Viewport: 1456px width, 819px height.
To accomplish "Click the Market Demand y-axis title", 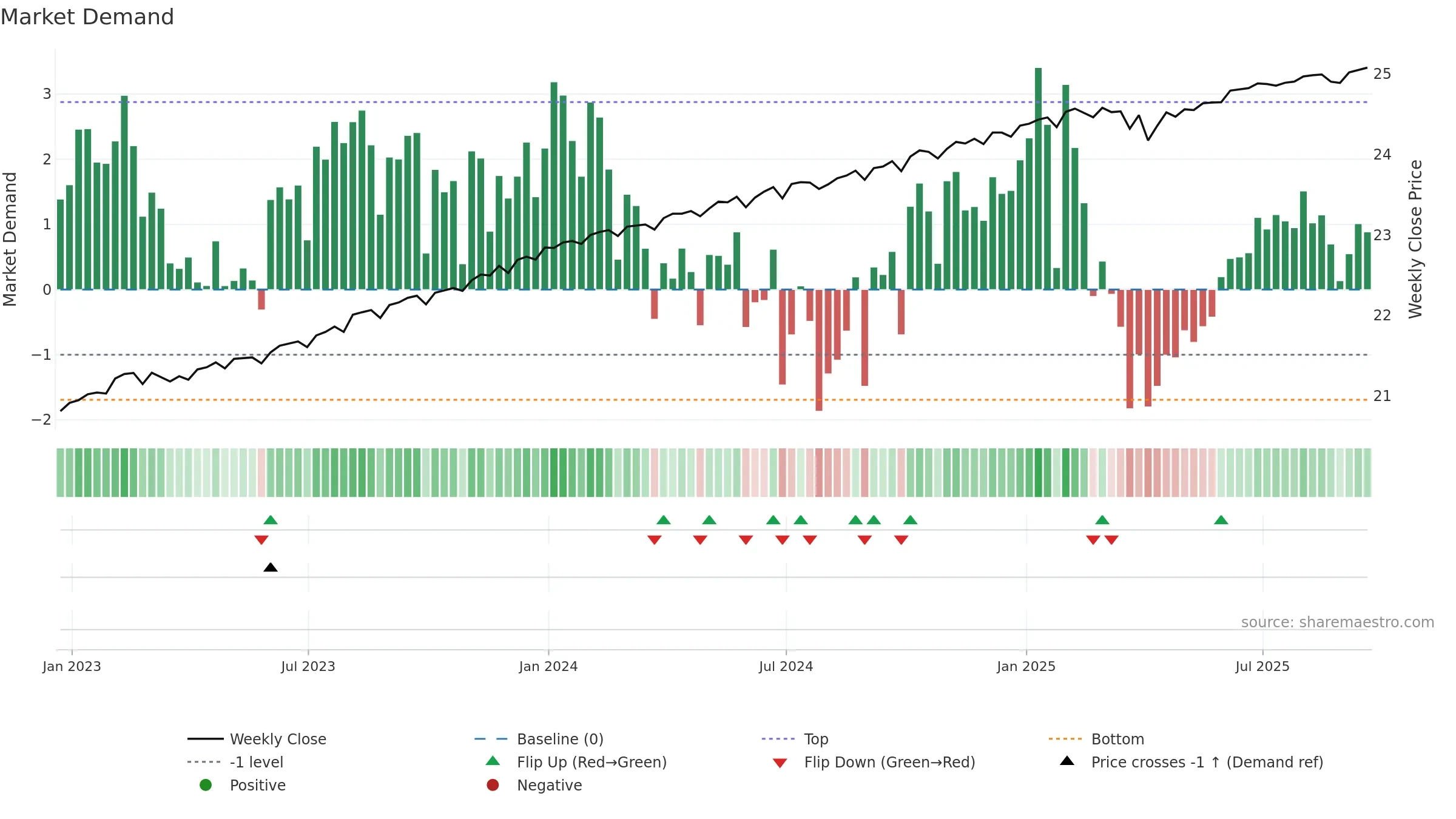I will (10, 239).
